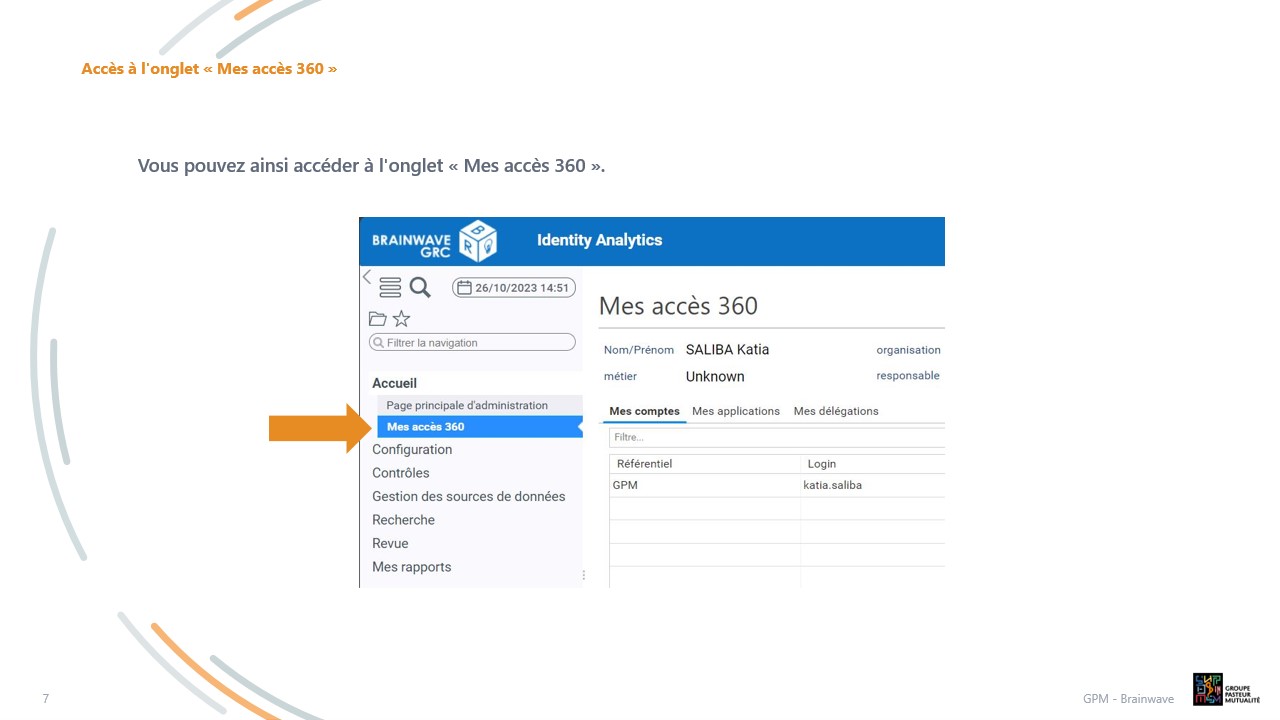Viewport: 1280px width, 720px height.
Task: Select Mes accès 360 in the sidebar
Action: (x=426, y=427)
